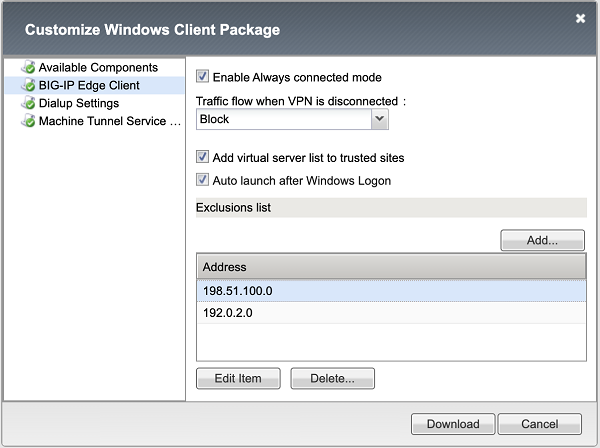Open the Available Components section

click(98, 67)
